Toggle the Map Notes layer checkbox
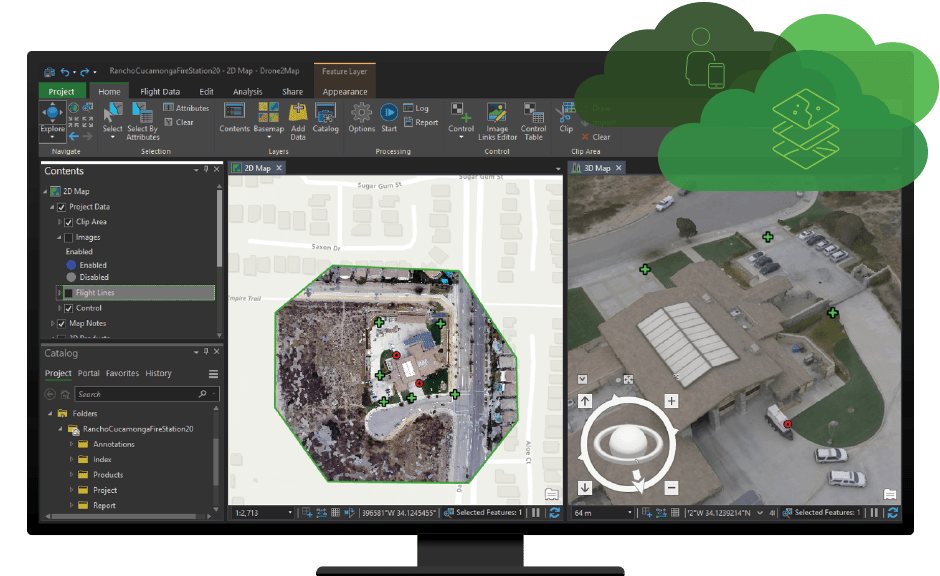 61,323
